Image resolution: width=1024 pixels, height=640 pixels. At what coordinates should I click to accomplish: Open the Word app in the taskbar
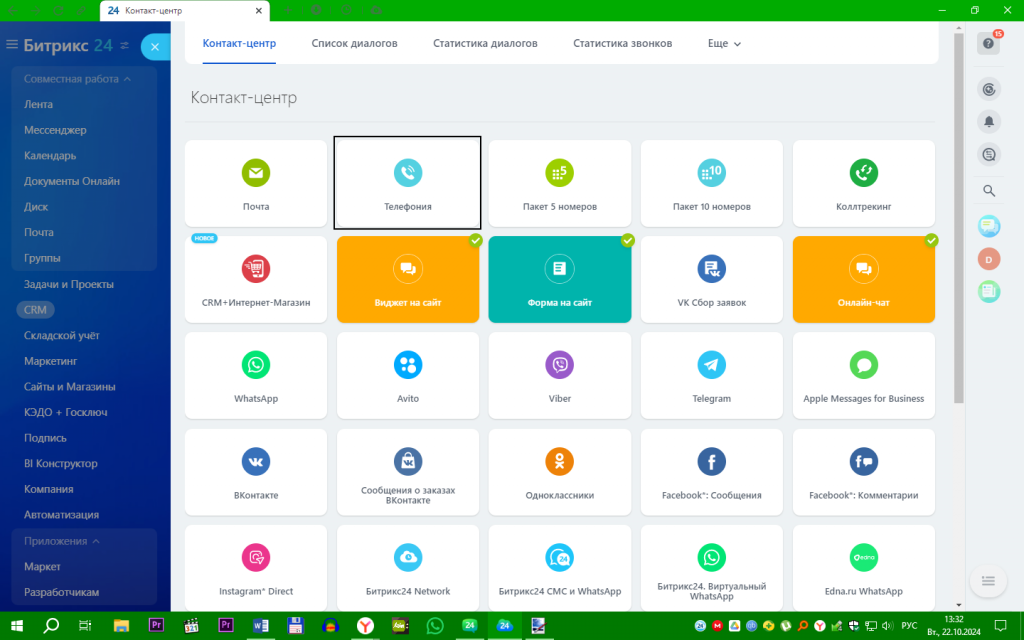(x=261, y=626)
